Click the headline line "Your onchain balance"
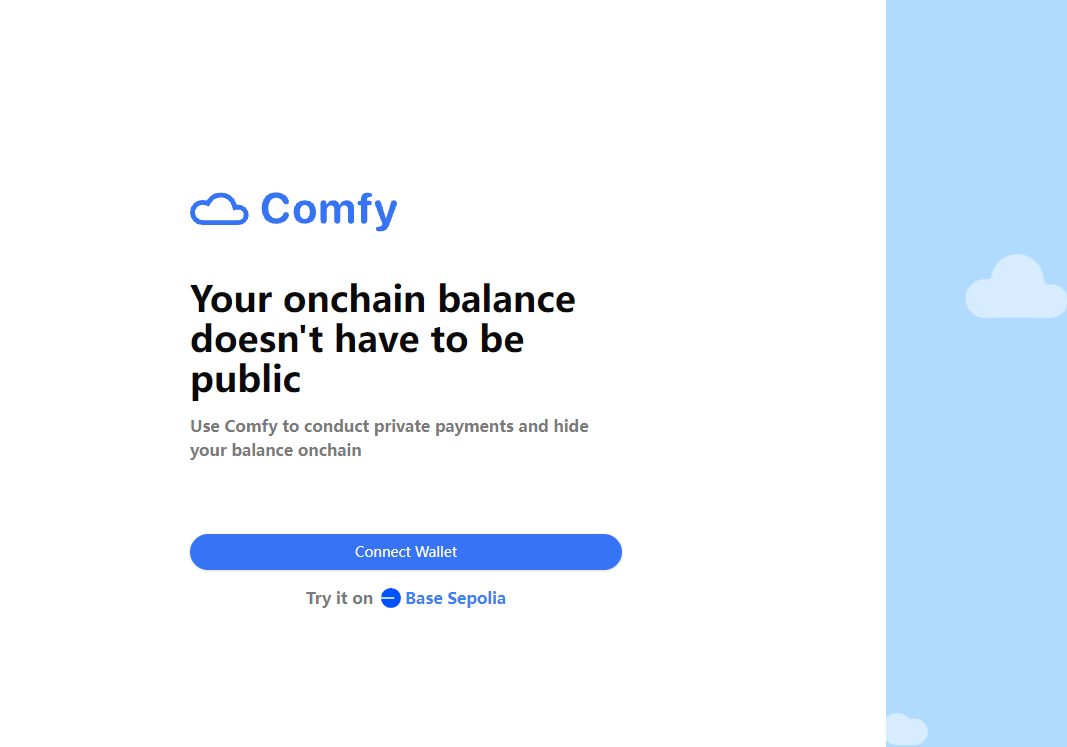The image size is (1067, 747). coord(383,299)
